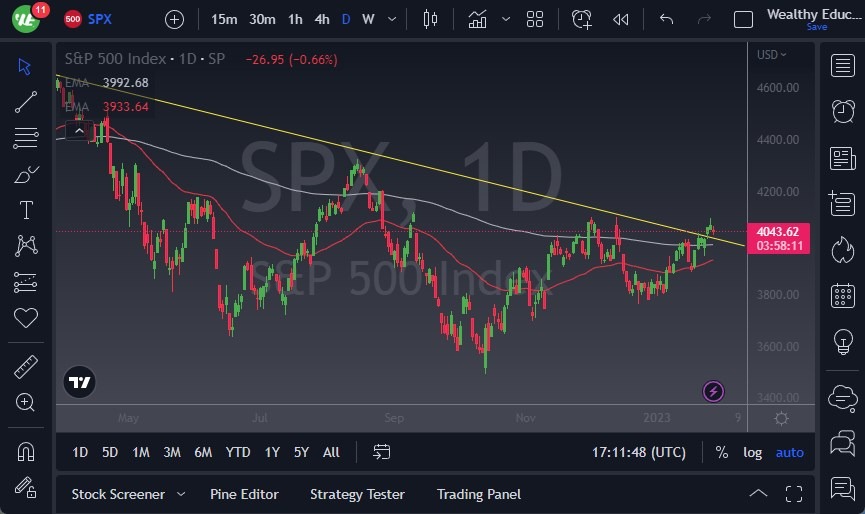Collapse the indicator legend chevron
This screenshot has width=865, height=514.
(x=79, y=129)
